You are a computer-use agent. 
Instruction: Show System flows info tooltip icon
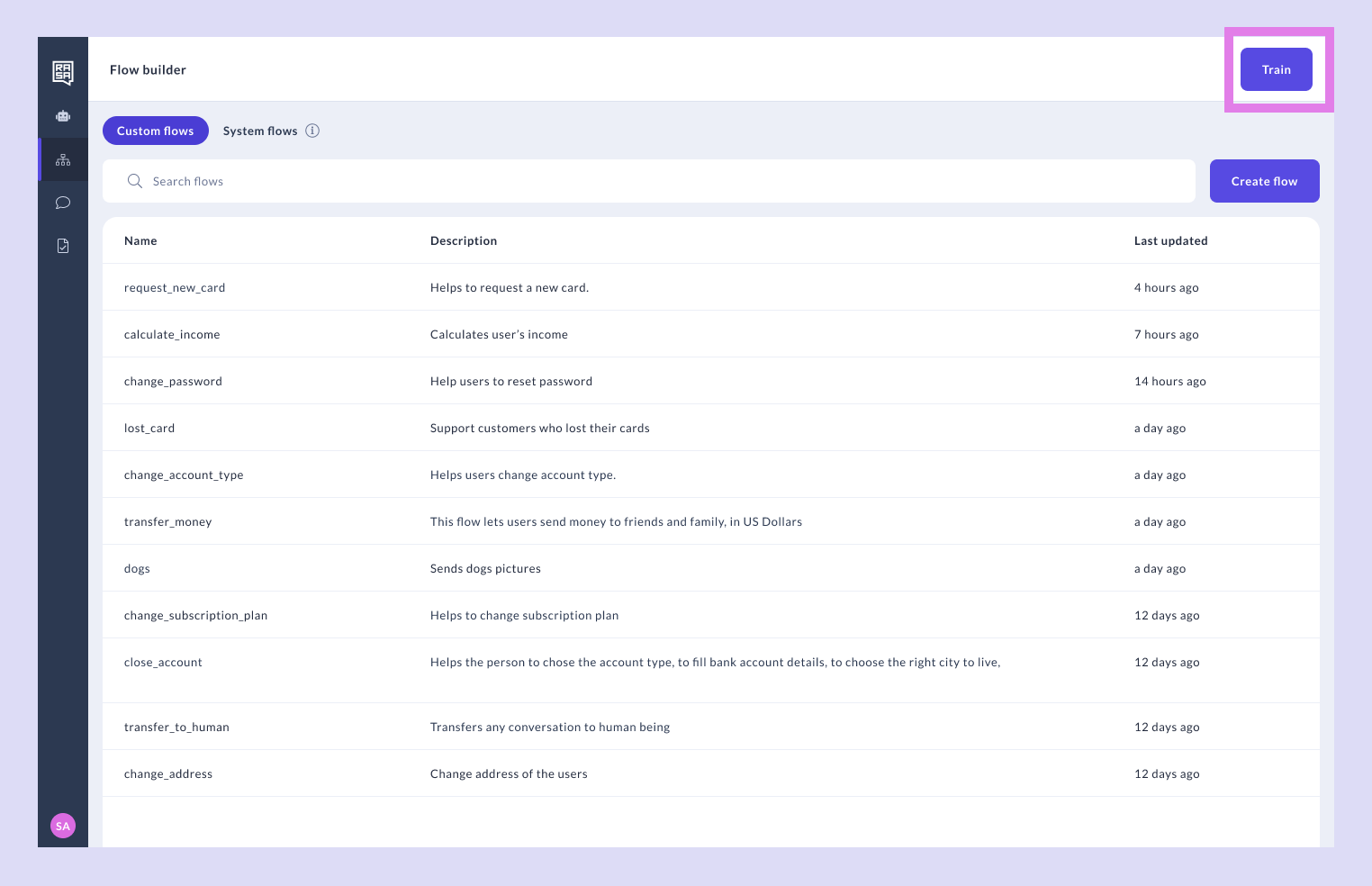pos(312,131)
